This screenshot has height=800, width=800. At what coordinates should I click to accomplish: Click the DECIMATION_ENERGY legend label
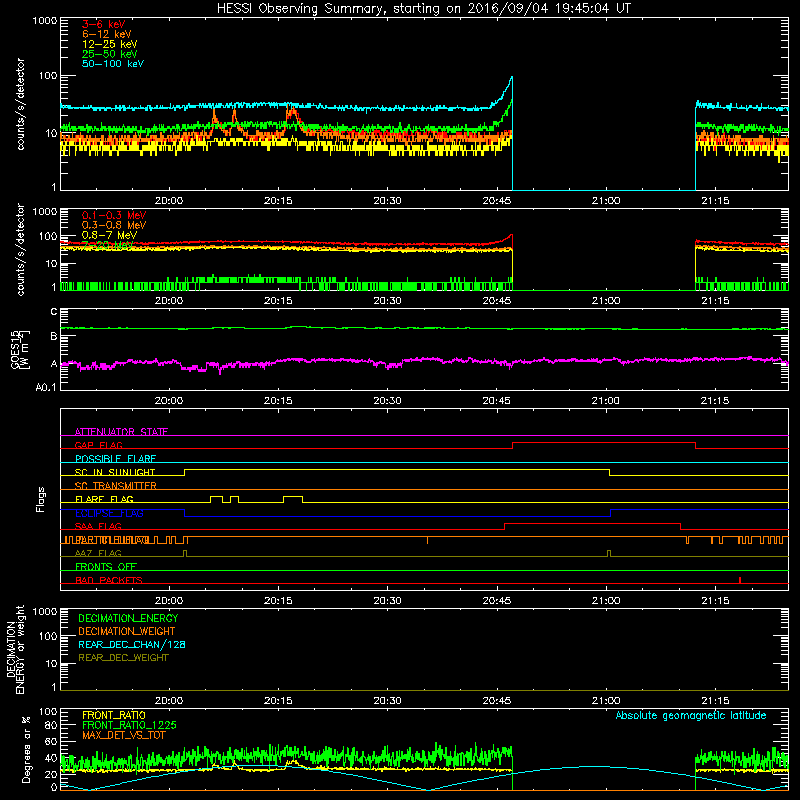[128, 618]
